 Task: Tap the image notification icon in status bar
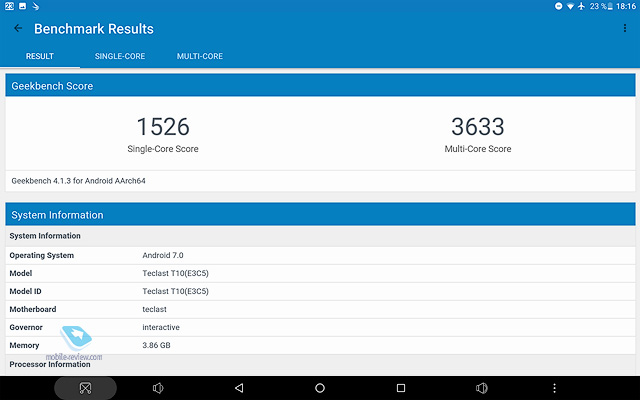pyautogui.click(x=22, y=6)
